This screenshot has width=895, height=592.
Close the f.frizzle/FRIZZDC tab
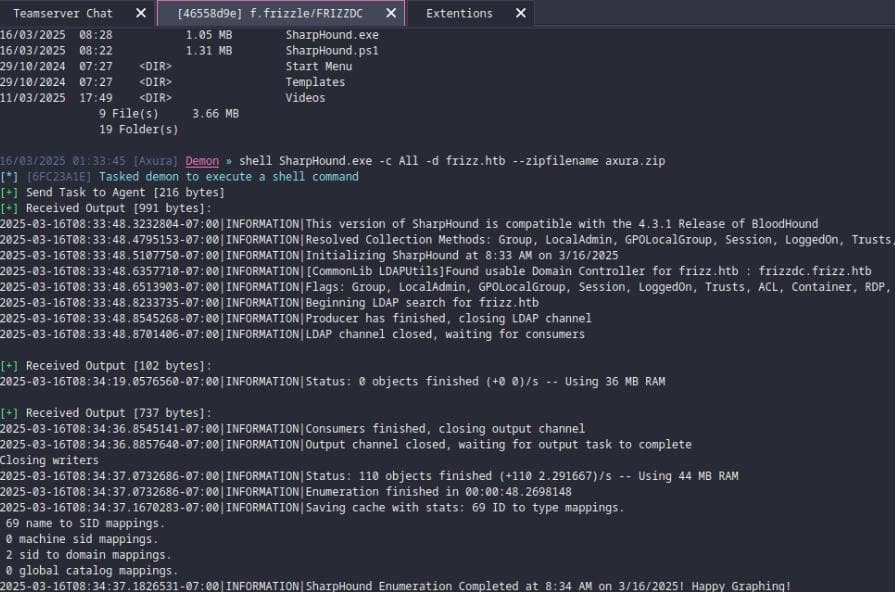pyautogui.click(x=391, y=13)
